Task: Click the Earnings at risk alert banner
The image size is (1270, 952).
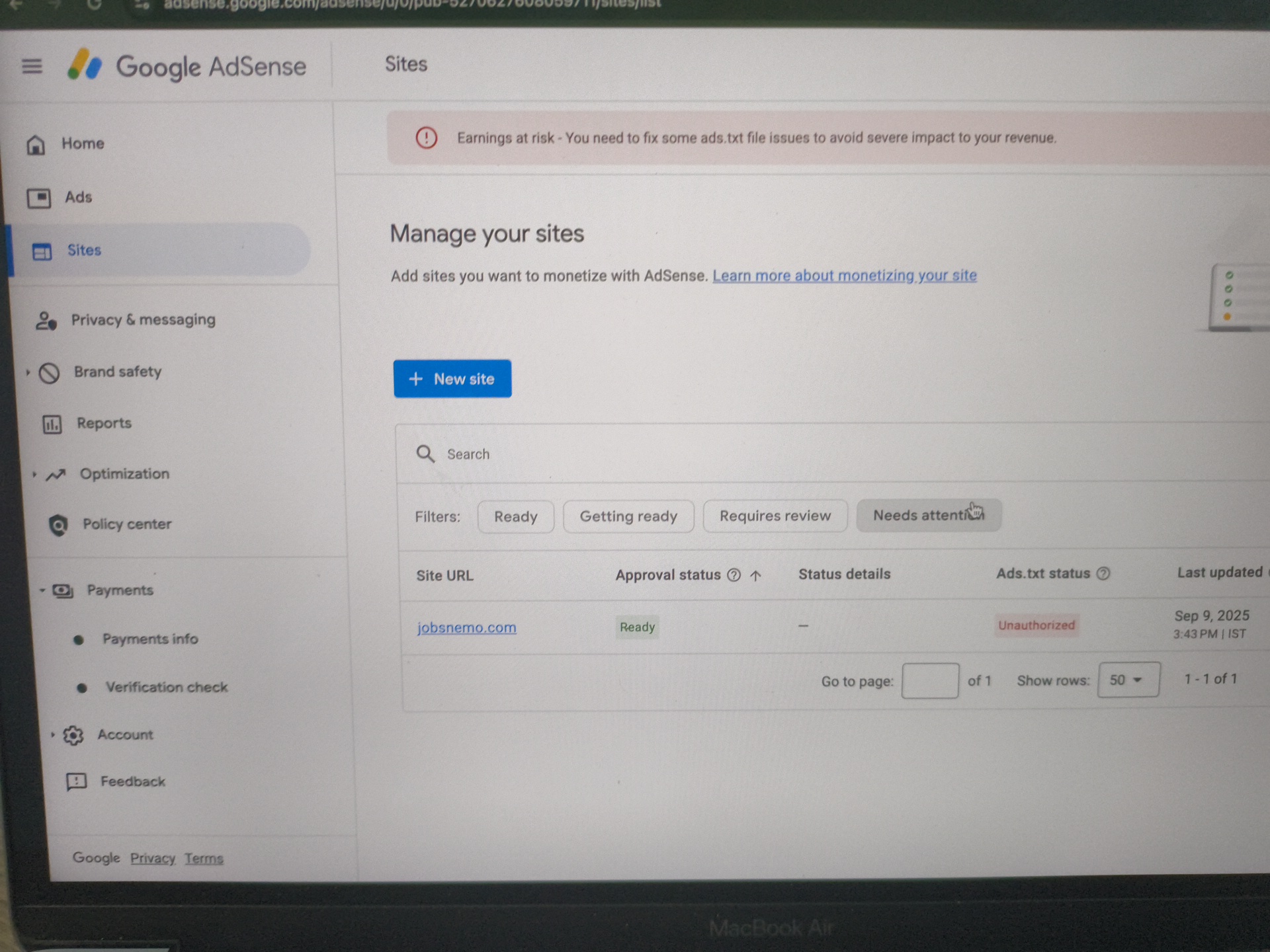Action: [x=828, y=138]
